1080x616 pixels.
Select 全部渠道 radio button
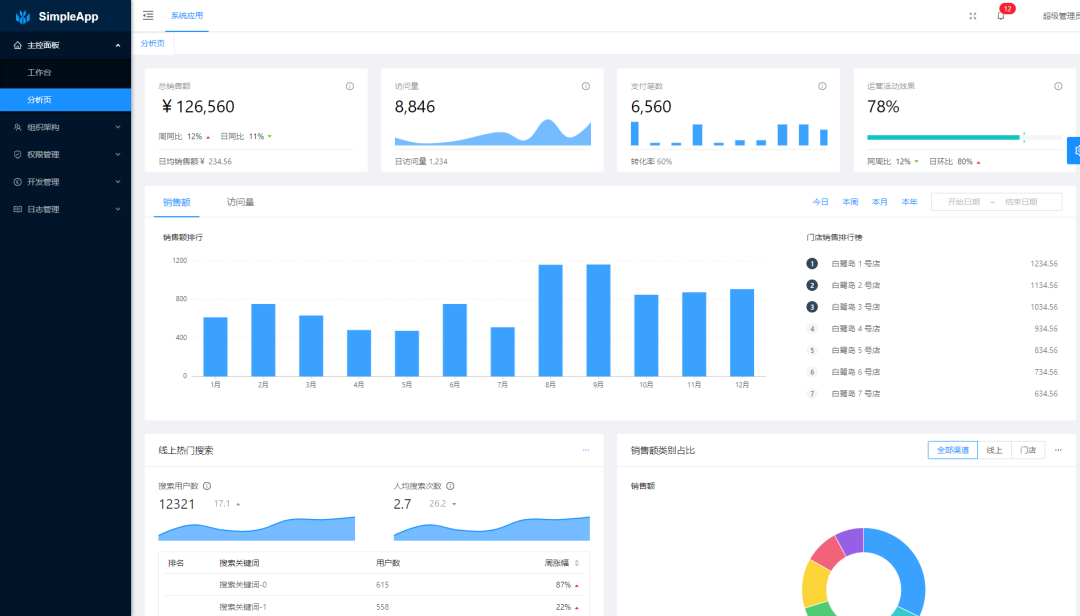[x=951, y=450]
